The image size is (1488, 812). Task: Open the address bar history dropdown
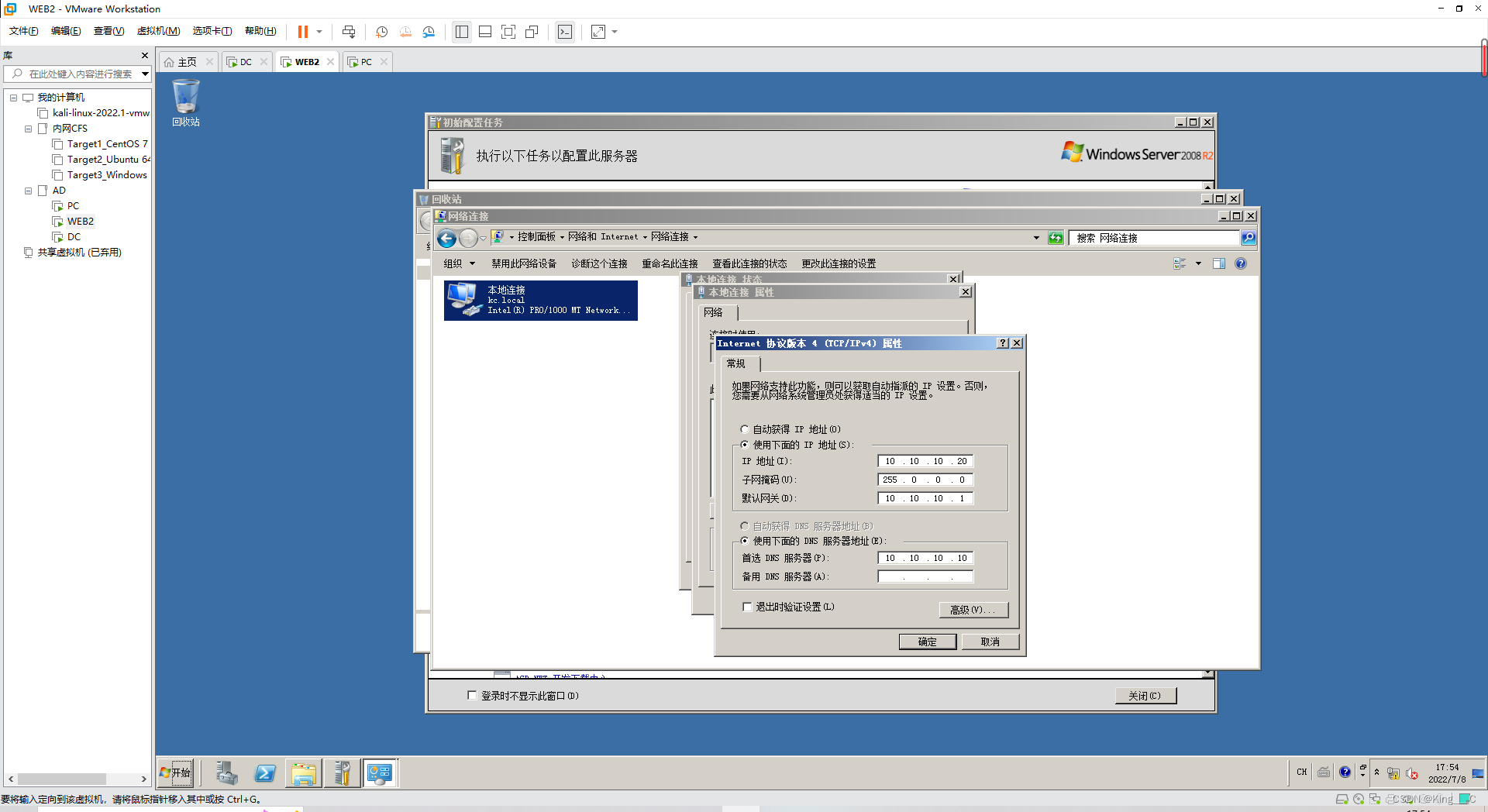click(1036, 238)
